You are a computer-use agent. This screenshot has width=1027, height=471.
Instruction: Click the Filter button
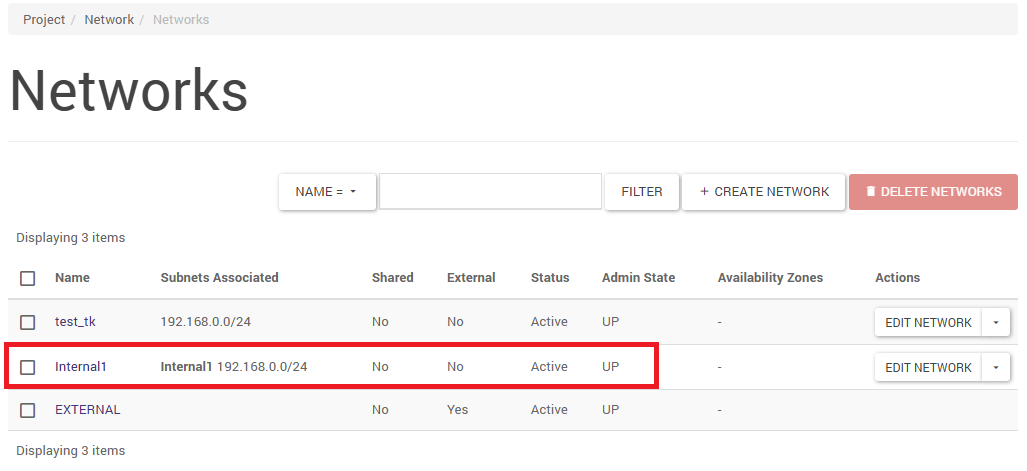click(x=641, y=192)
